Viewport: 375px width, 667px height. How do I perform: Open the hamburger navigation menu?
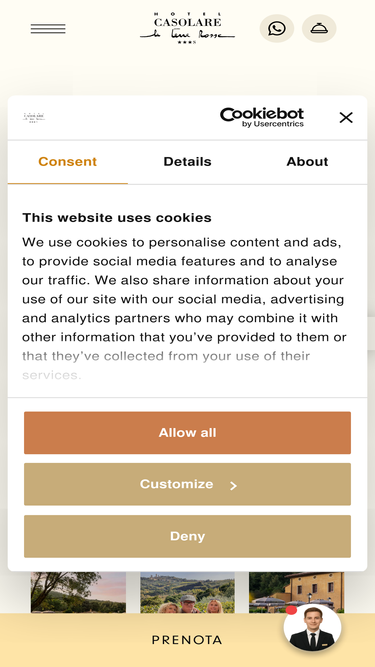pos(48,29)
